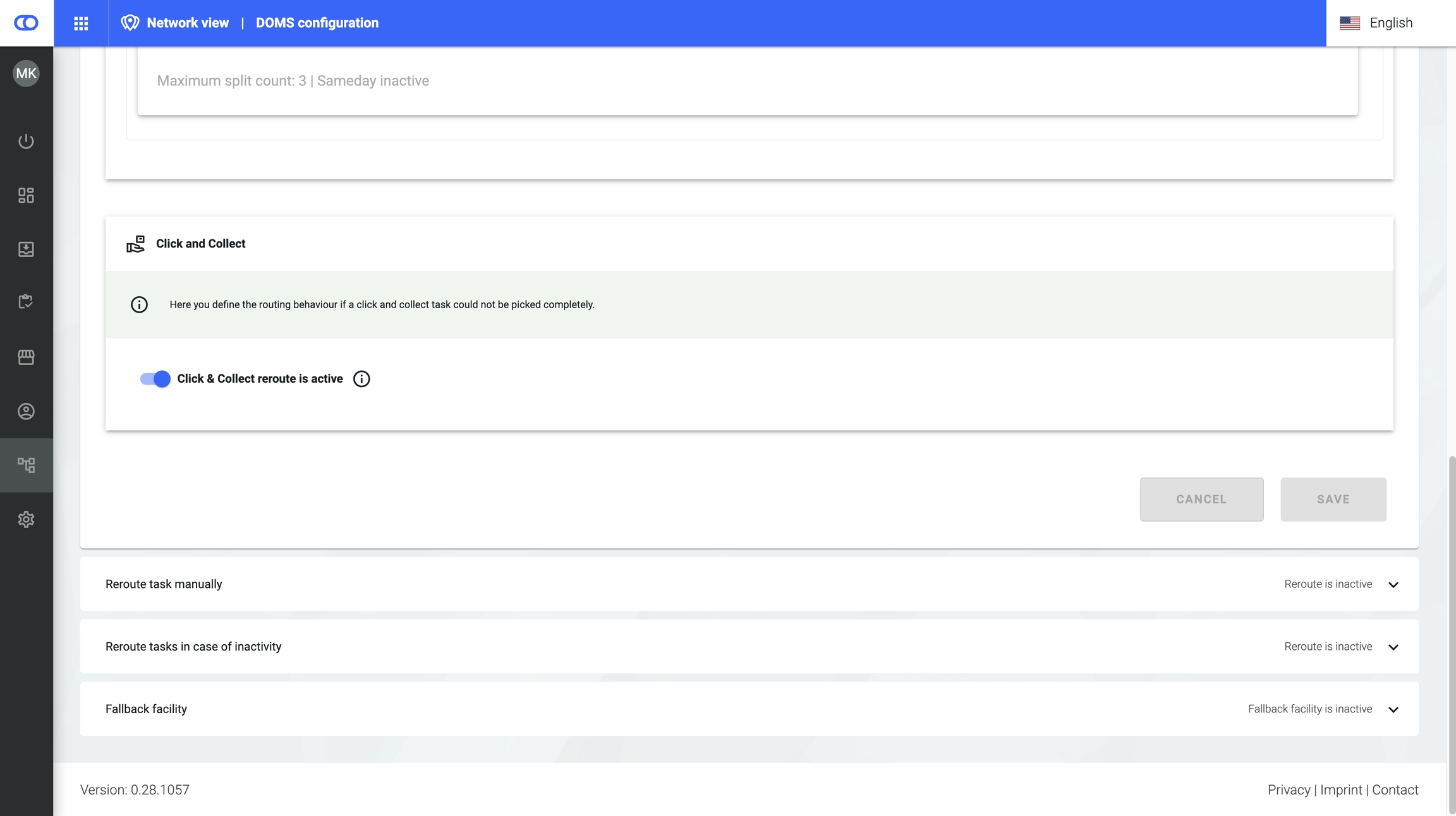Click the DOMS configuration breadcrumb
Screen dimensions: 1456x816
[x=317, y=23]
